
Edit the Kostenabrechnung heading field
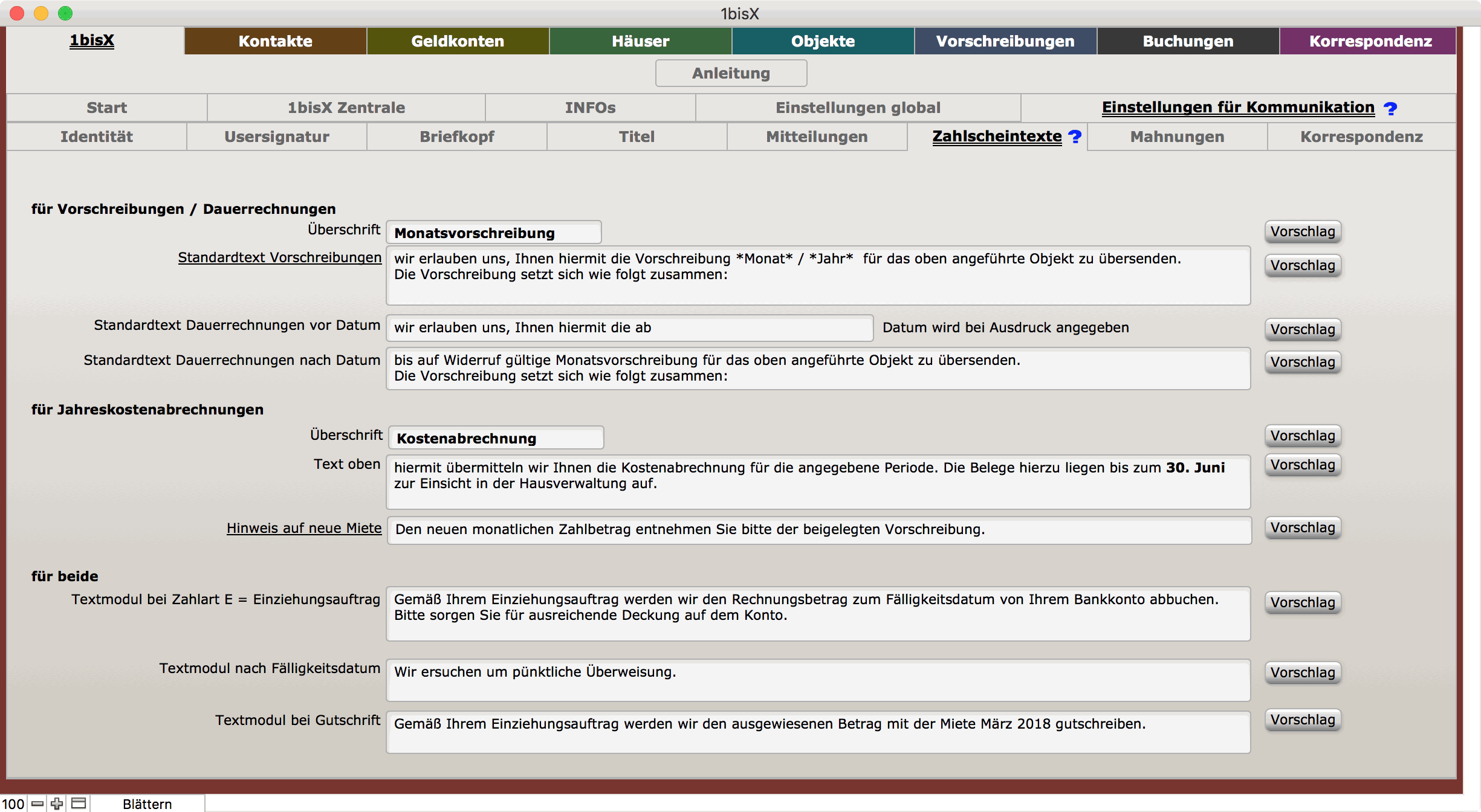click(496, 438)
